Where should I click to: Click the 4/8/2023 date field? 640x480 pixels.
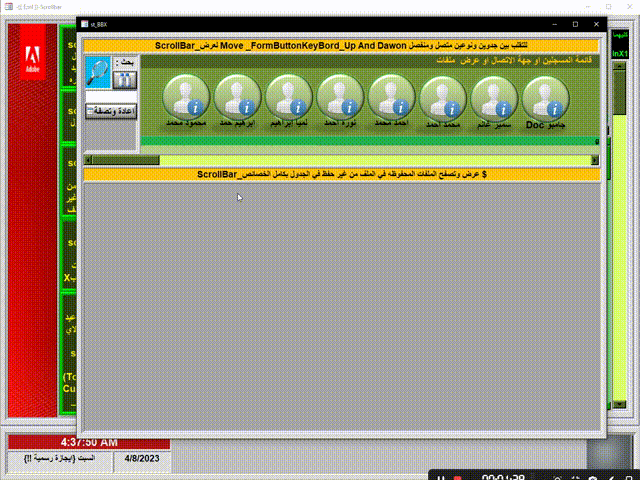140,459
